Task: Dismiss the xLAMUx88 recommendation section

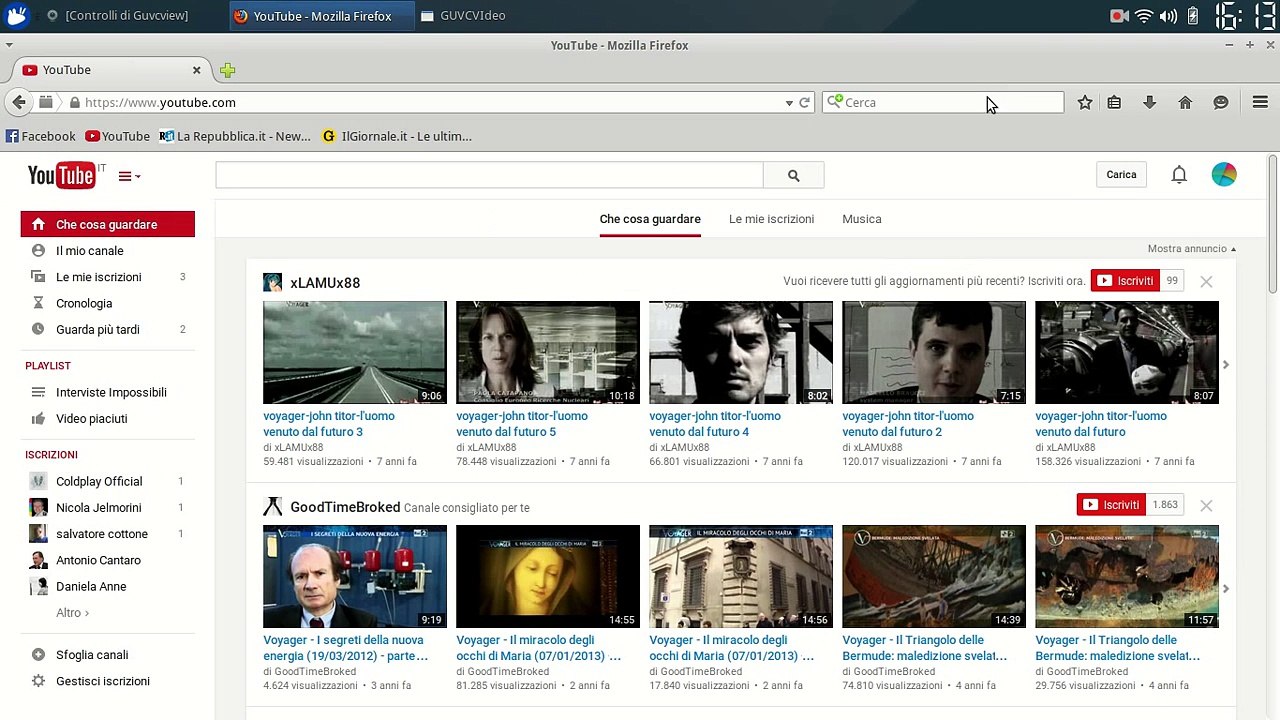Action: tap(1206, 282)
